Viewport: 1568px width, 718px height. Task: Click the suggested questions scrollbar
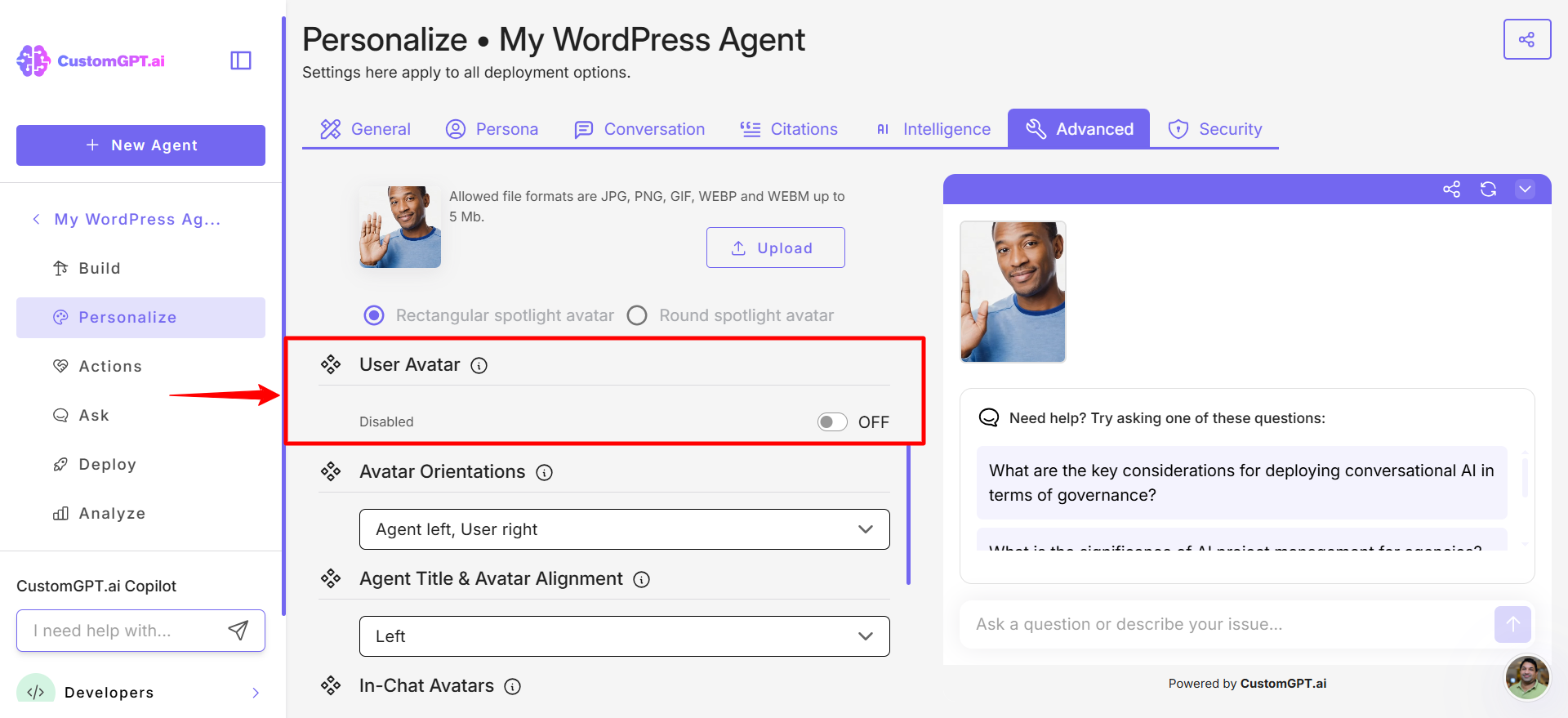coord(1524,477)
